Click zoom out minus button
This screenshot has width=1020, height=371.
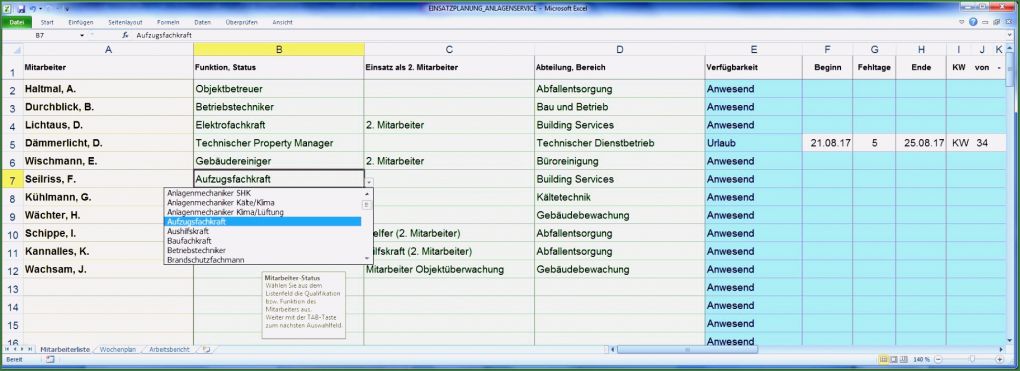[x=939, y=359]
